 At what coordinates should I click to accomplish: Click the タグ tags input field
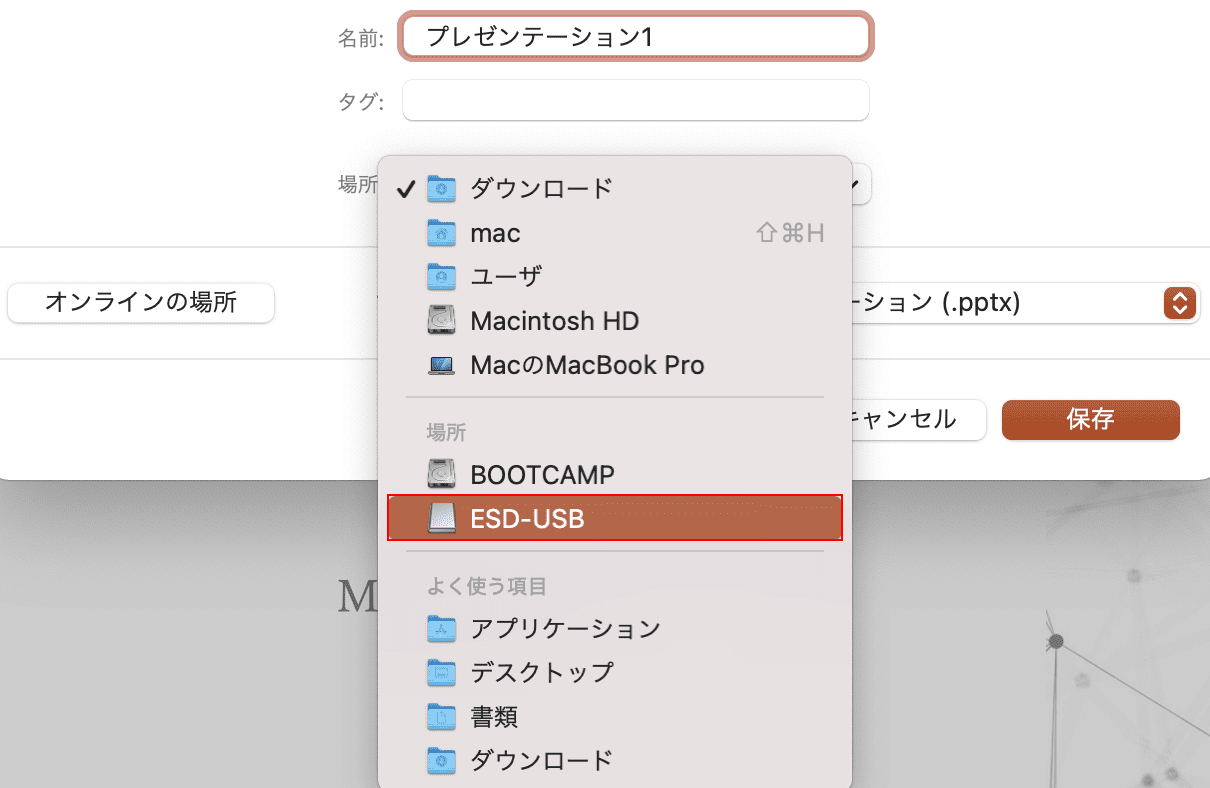point(636,101)
